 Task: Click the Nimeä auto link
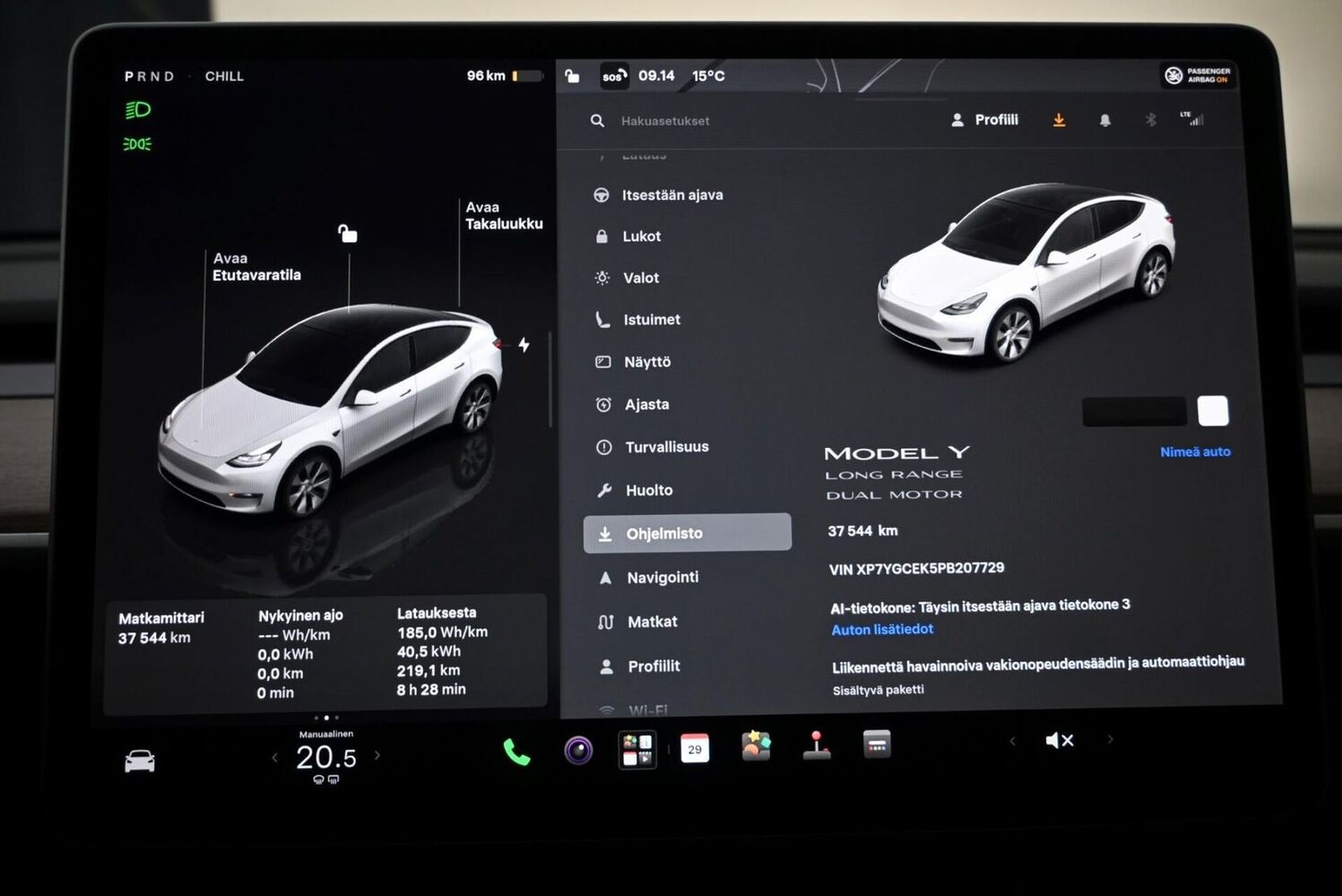tap(1195, 452)
